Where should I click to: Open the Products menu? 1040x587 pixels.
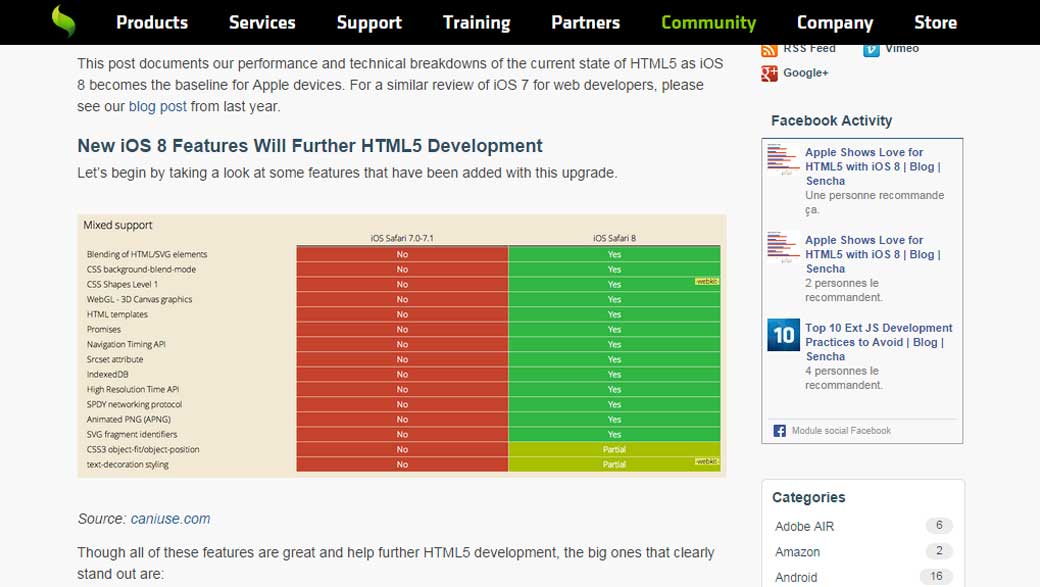tap(151, 22)
